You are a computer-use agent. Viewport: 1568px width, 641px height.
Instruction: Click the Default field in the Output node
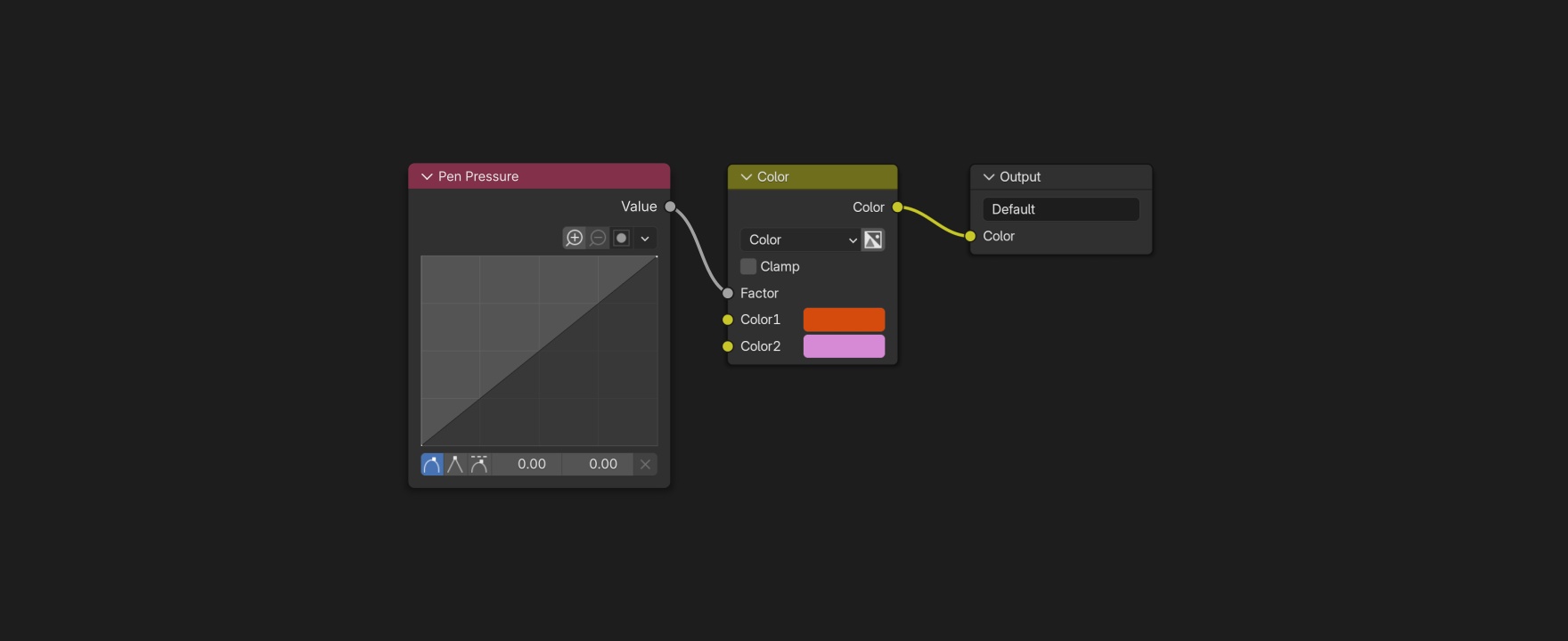pyautogui.click(x=1061, y=209)
